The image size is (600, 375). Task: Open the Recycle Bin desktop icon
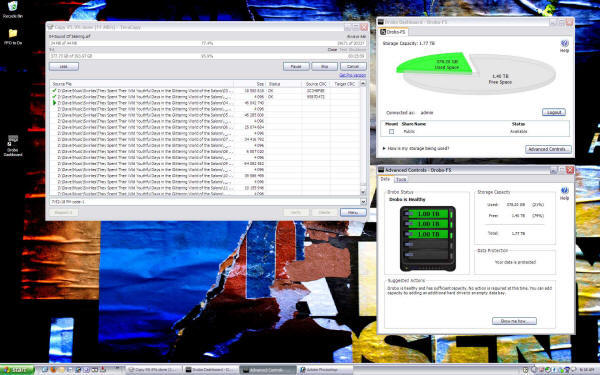click(13, 9)
